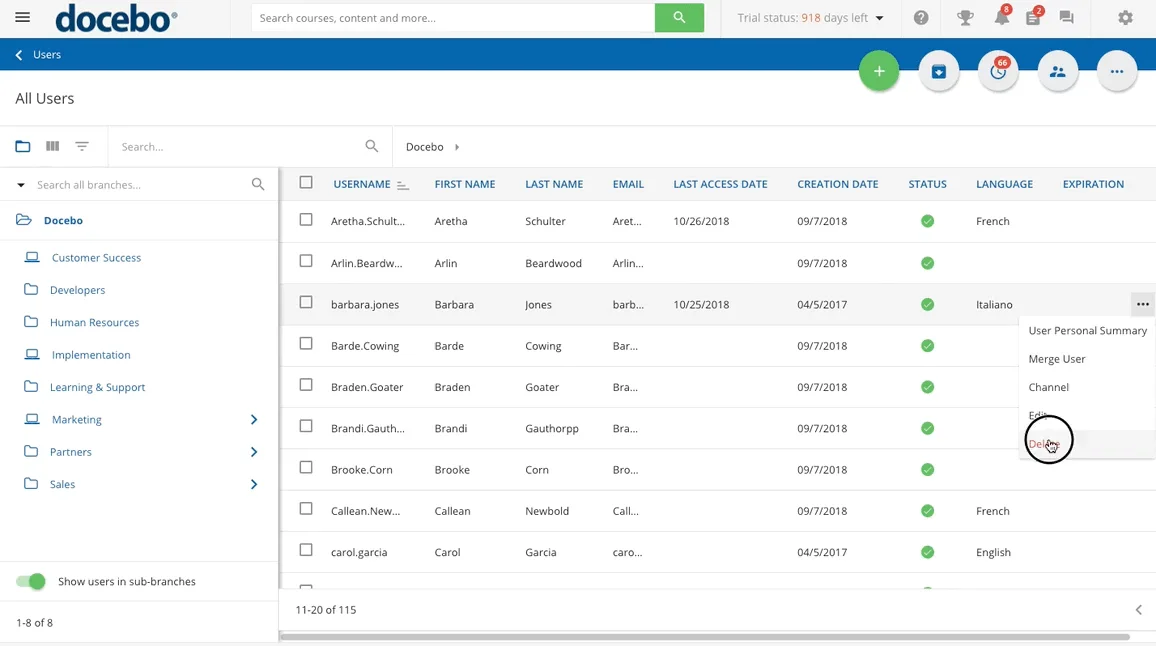
Task: Select the Braden.Goater row checkbox
Action: [306, 385]
